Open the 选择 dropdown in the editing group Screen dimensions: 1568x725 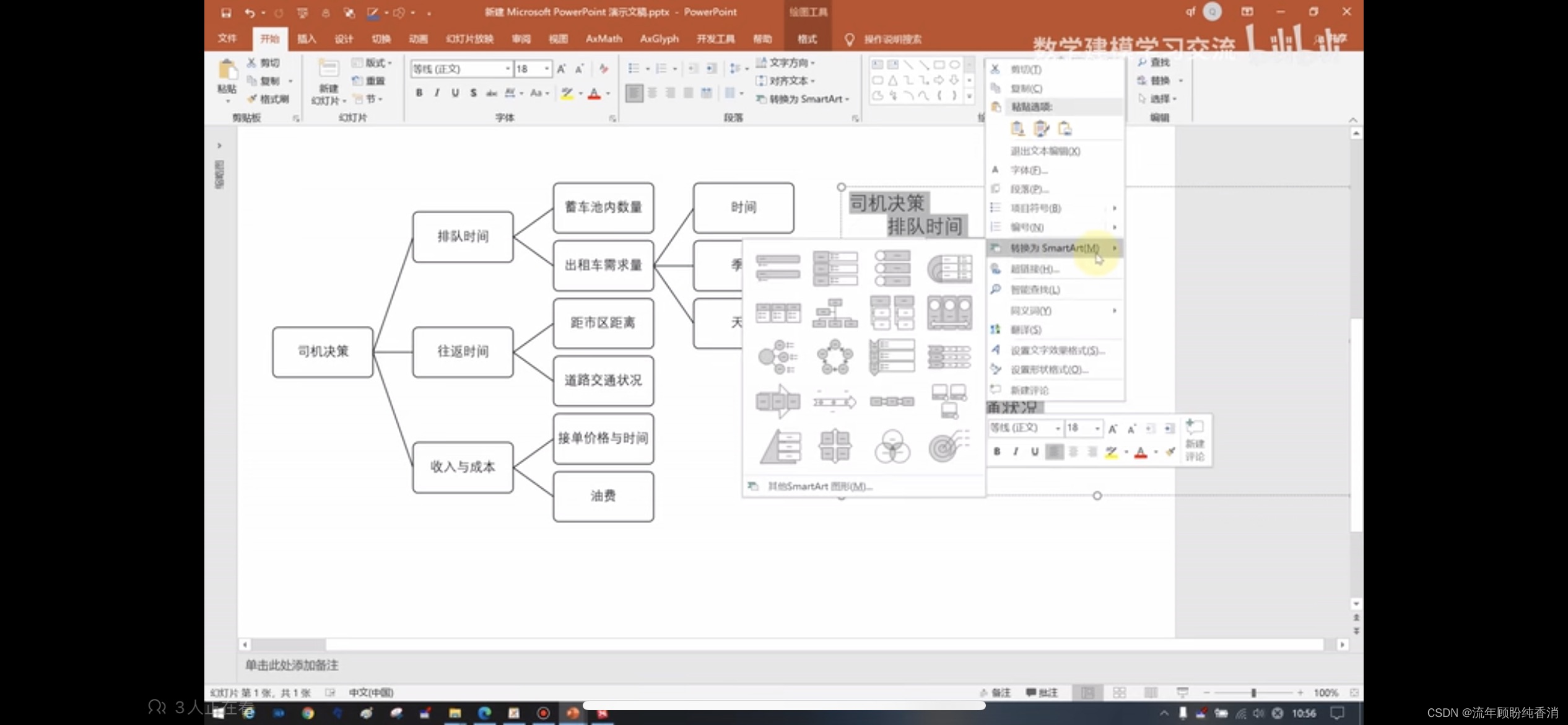click(x=1157, y=99)
